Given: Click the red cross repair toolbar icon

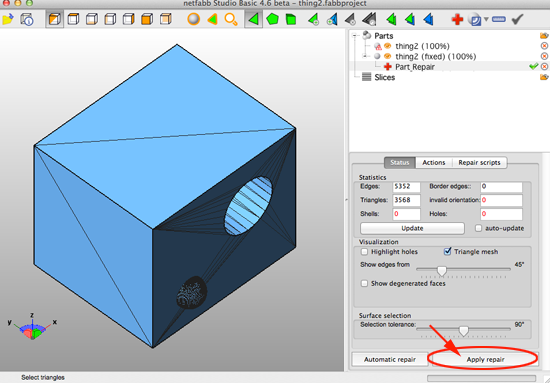Looking at the screenshot, I should coord(457,19).
